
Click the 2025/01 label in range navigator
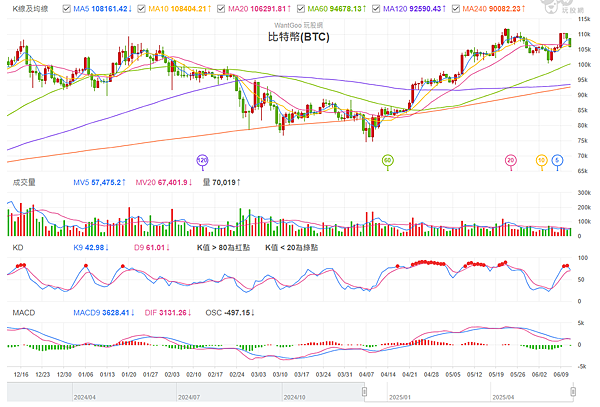[400, 397]
